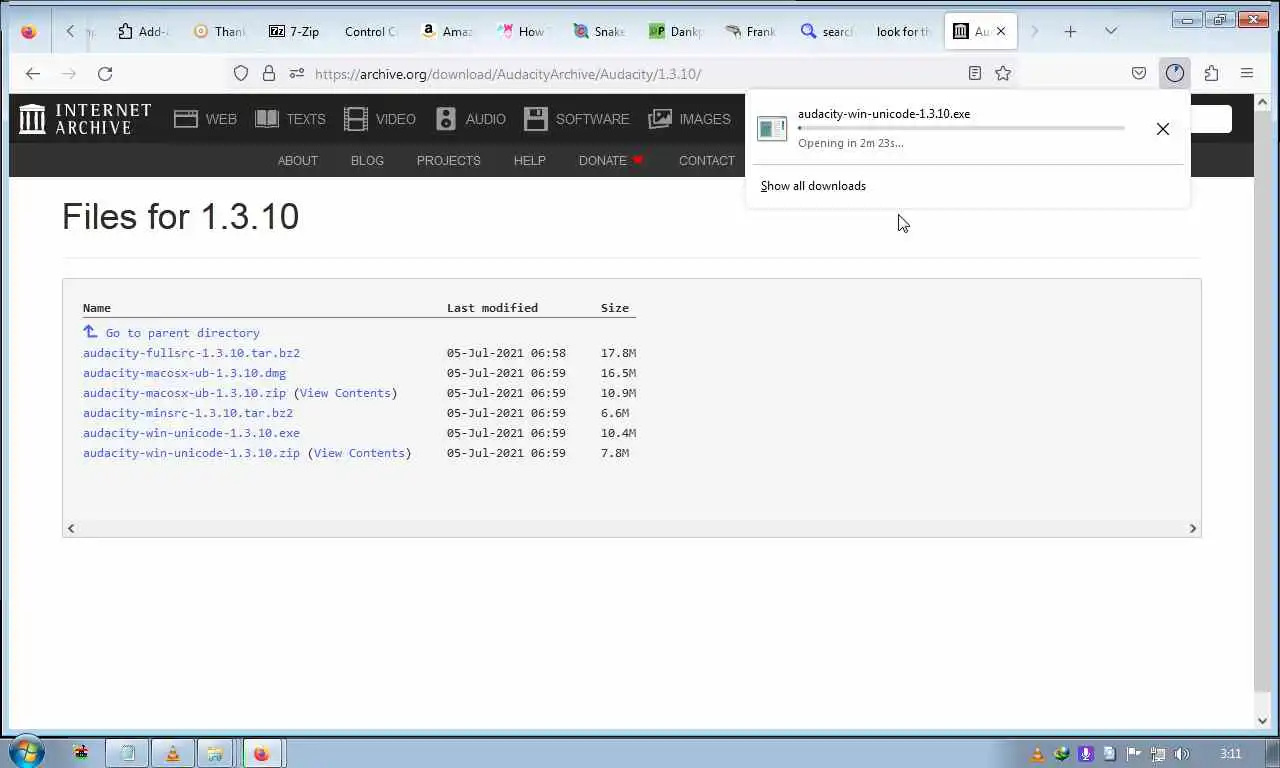The width and height of the screenshot is (1280, 768).
Task: Switch to the Frank tab
Action: click(x=750, y=31)
